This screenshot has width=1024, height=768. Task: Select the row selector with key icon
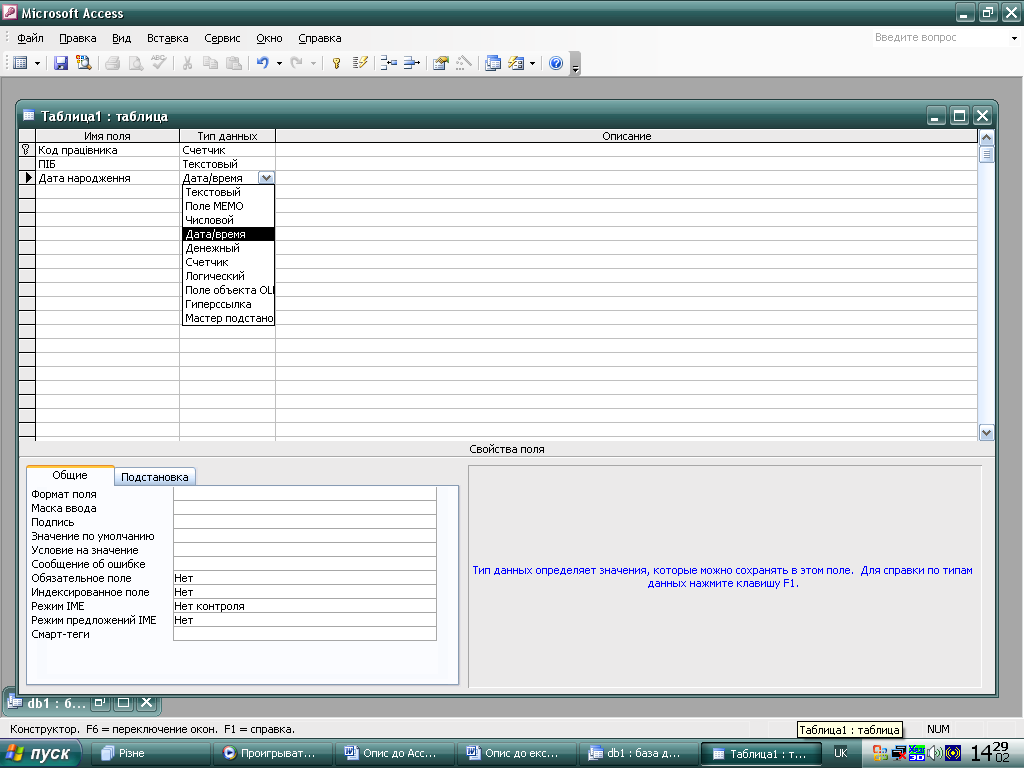(27, 150)
